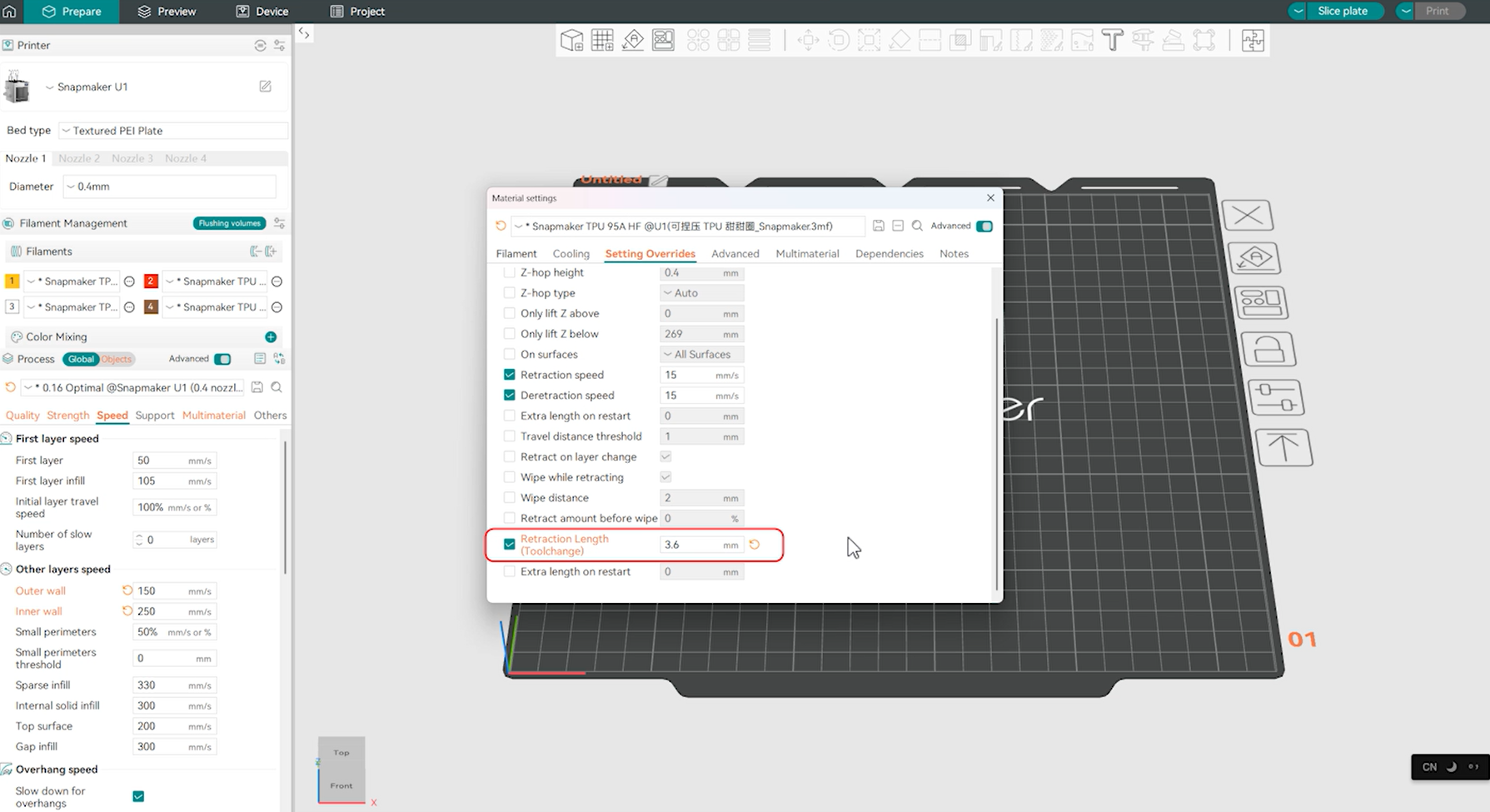1490x812 pixels.
Task: Click the Home icon in top bar
Action: pyautogui.click(x=10, y=12)
